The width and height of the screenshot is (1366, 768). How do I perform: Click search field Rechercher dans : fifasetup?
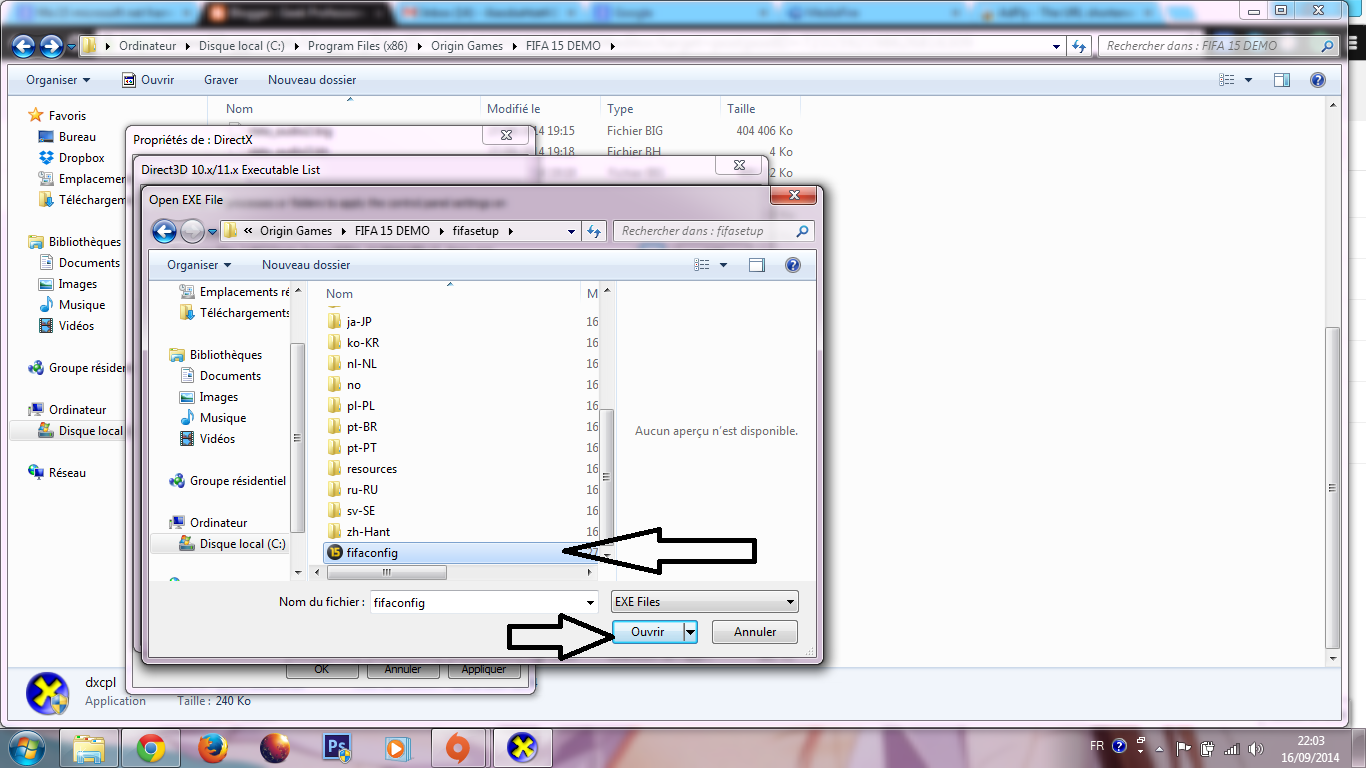pos(704,231)
